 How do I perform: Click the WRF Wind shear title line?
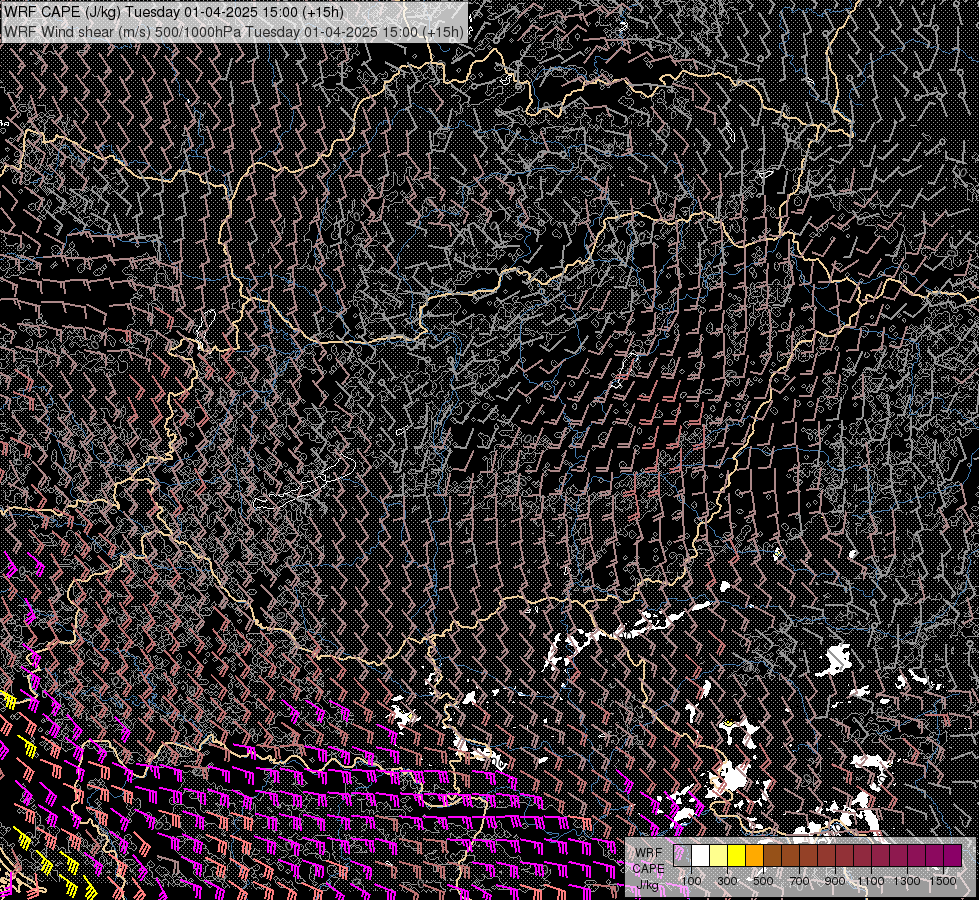coord(234,32)
